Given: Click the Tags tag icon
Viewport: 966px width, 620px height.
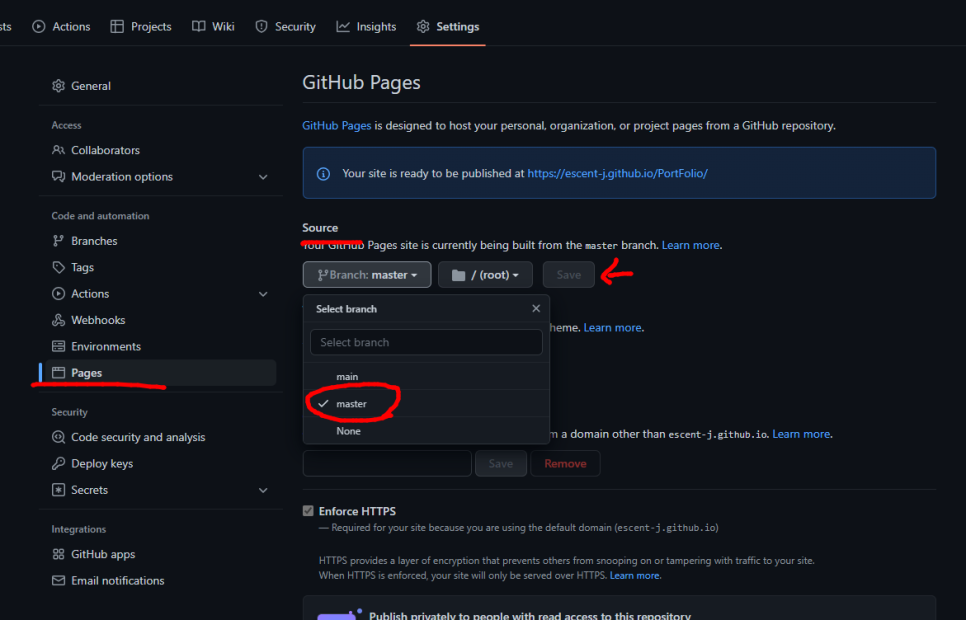Looking at the screenshot, I should click(x=59, y=267).
